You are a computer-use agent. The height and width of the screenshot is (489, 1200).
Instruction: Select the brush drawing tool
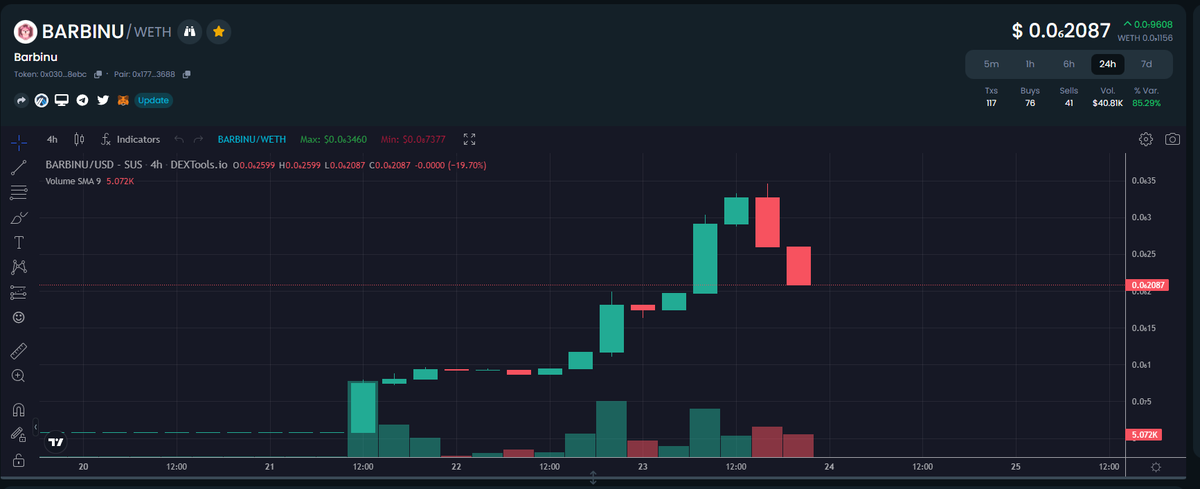18,217
